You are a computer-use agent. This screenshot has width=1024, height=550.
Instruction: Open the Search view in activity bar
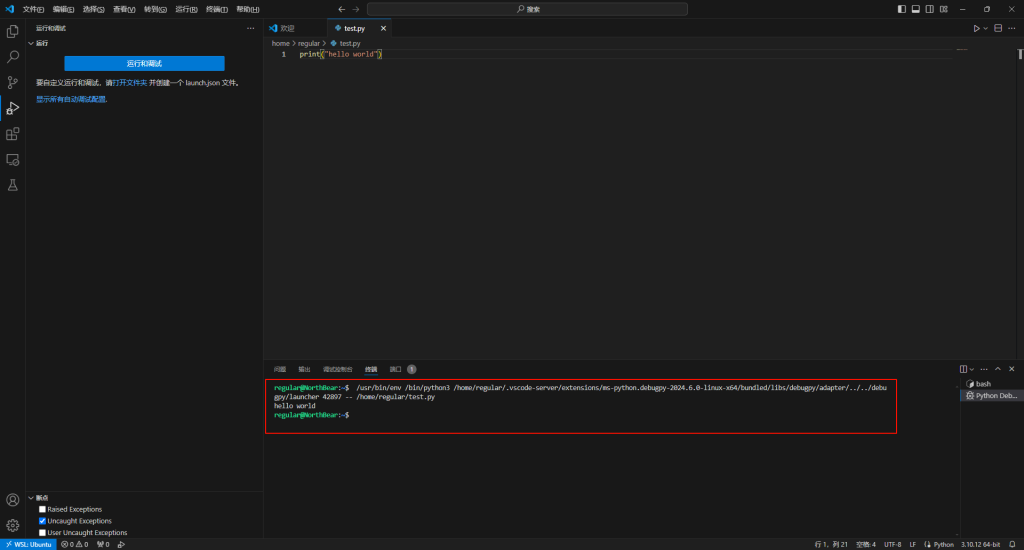point(13,57)
